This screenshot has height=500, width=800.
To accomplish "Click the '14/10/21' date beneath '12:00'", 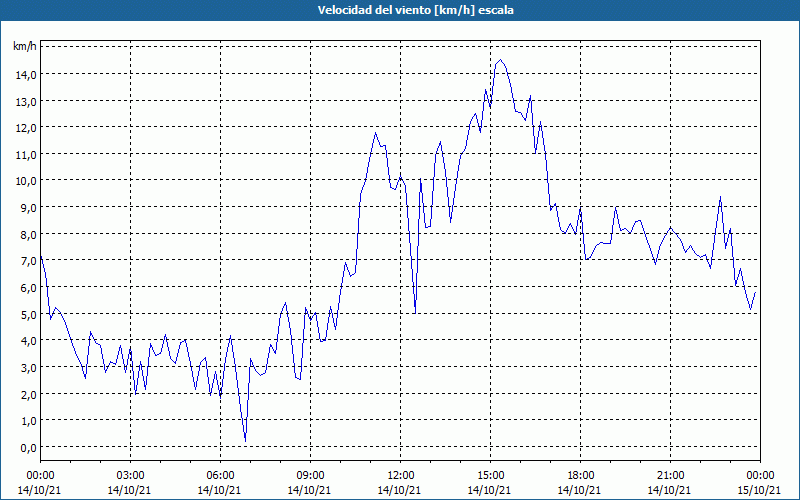I will coord(399,490).
